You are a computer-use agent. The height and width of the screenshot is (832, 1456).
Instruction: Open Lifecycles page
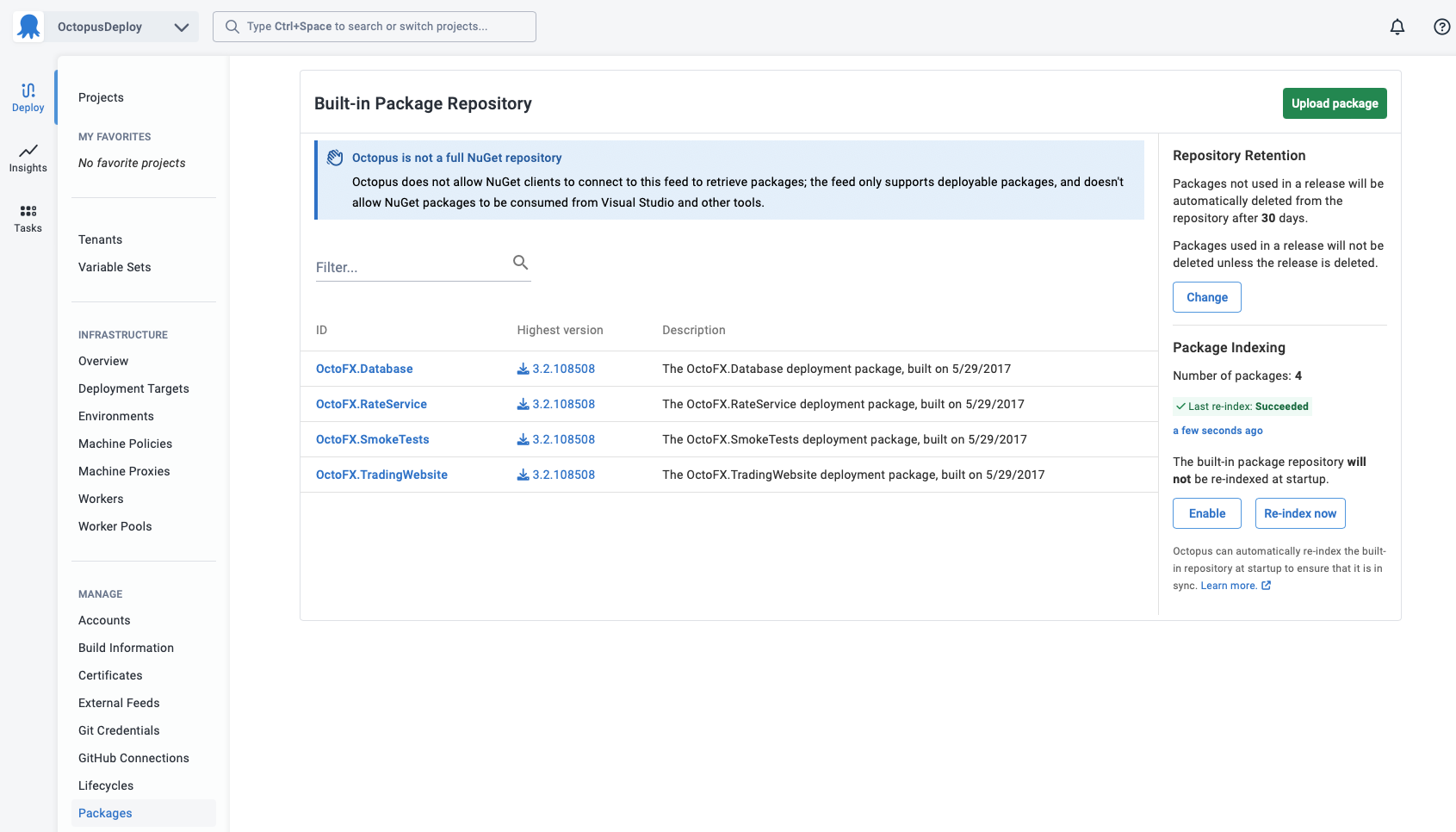pyautogui.click(x=106, y=785)
